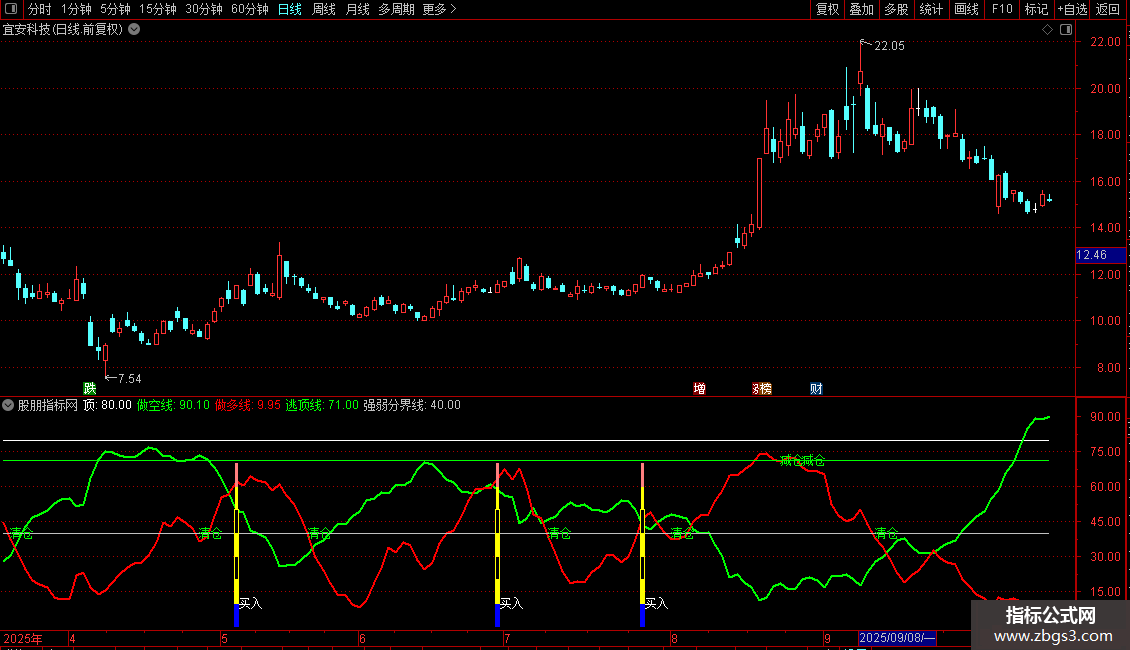Click the first 买入 signal near month 5

click(x=250, y=603)
